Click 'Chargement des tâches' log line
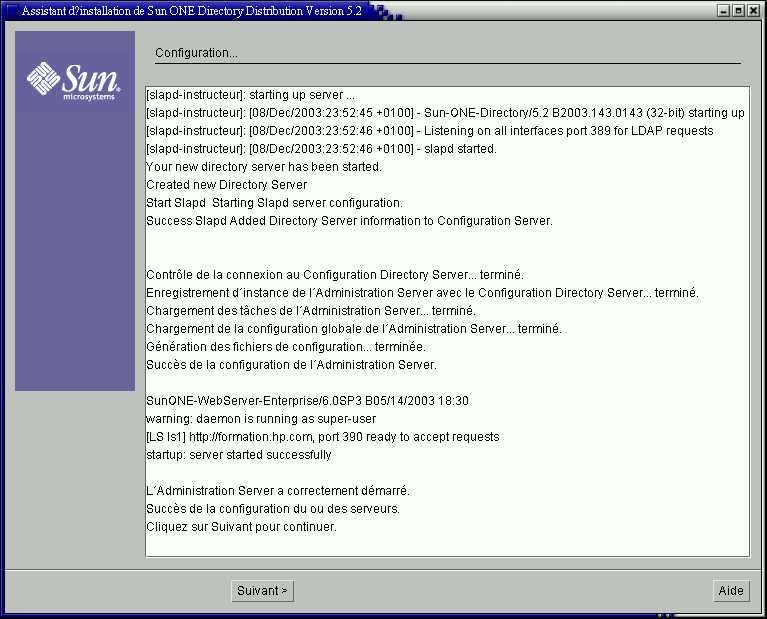This screenshot has width=767, height=619. pyautogui.click(x=310, y=310)
